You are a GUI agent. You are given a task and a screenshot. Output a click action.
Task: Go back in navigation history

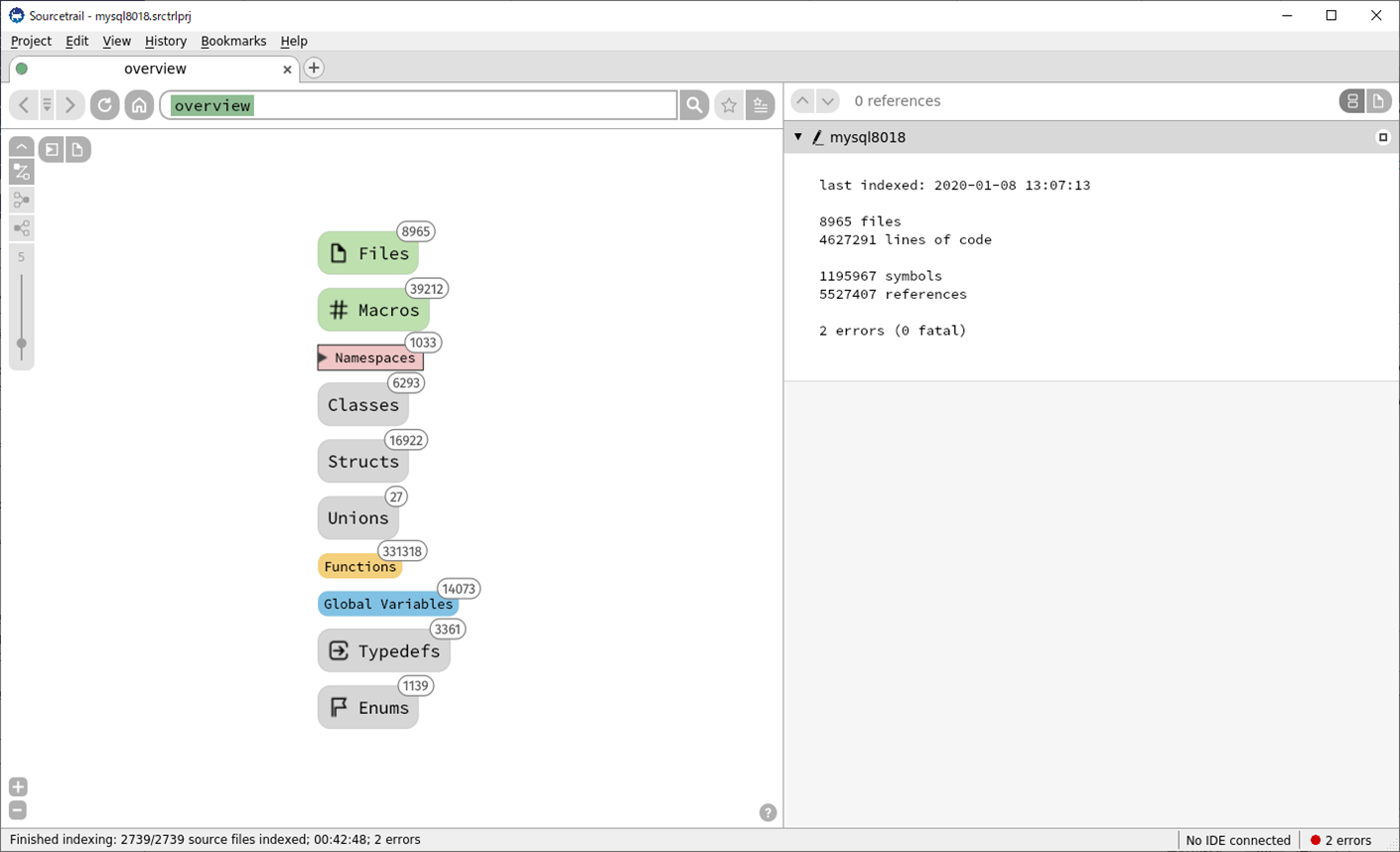(x=24, y=104)
